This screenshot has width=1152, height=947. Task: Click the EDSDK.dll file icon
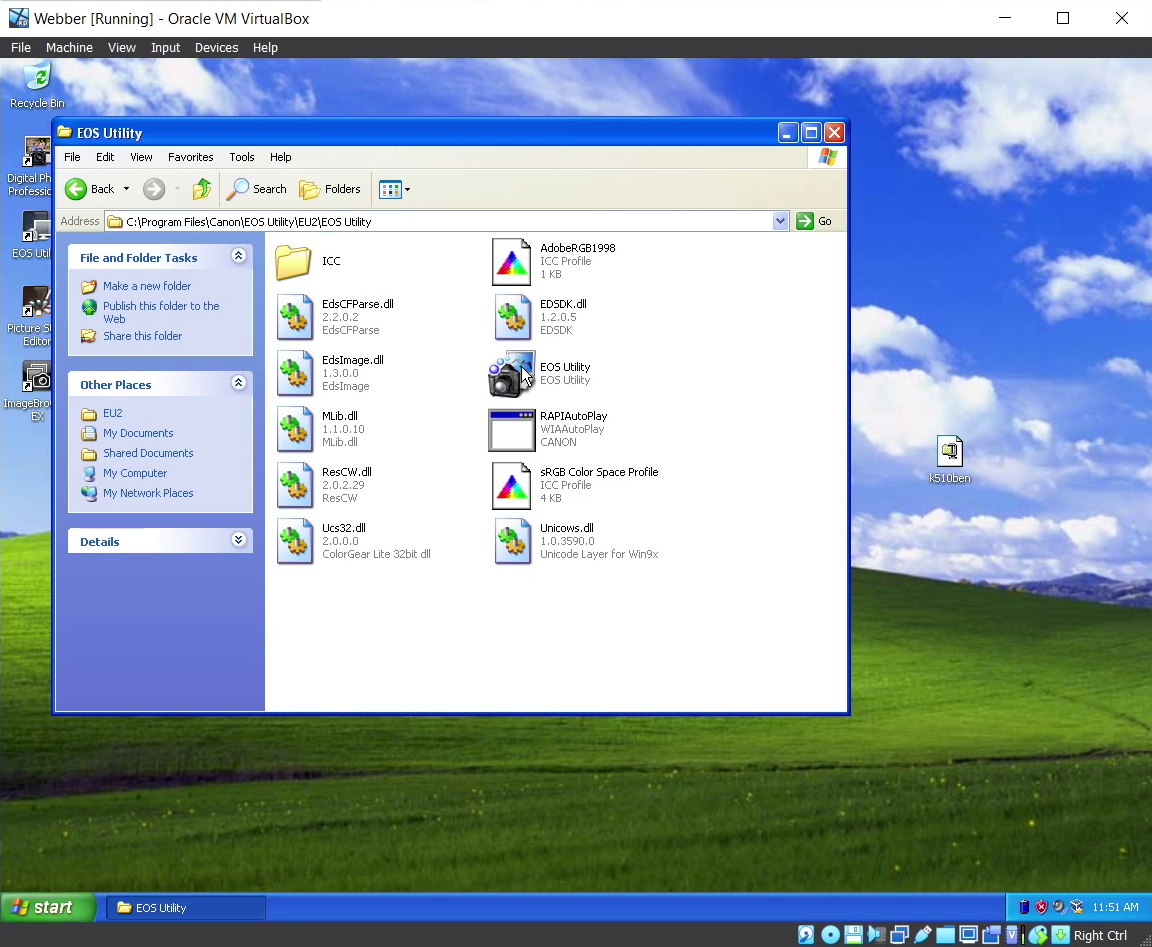click(x=511, y=318)
